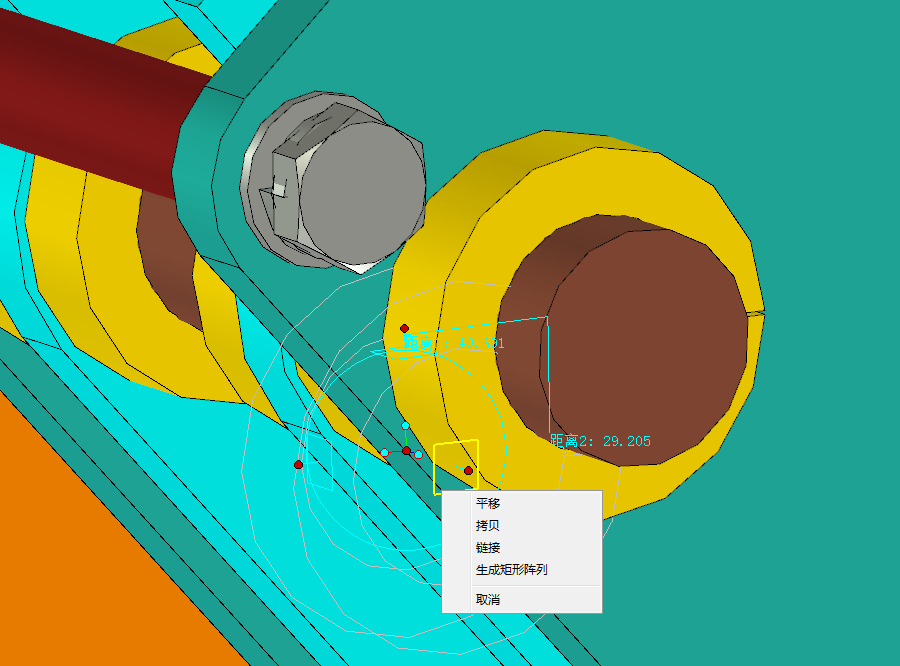
Task: Pick the 链接 context menu option
Action: [488, 548]
